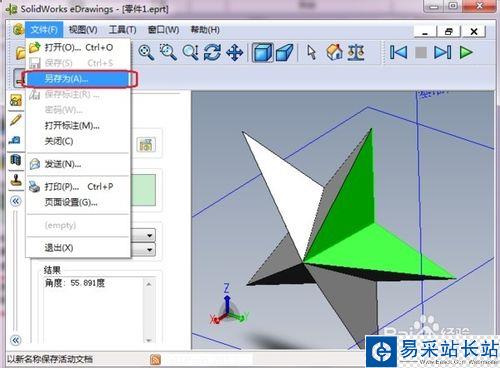Open the 帮助(H) menu
This screenshot has height=368, width=500.
click(x=205, y=30)
